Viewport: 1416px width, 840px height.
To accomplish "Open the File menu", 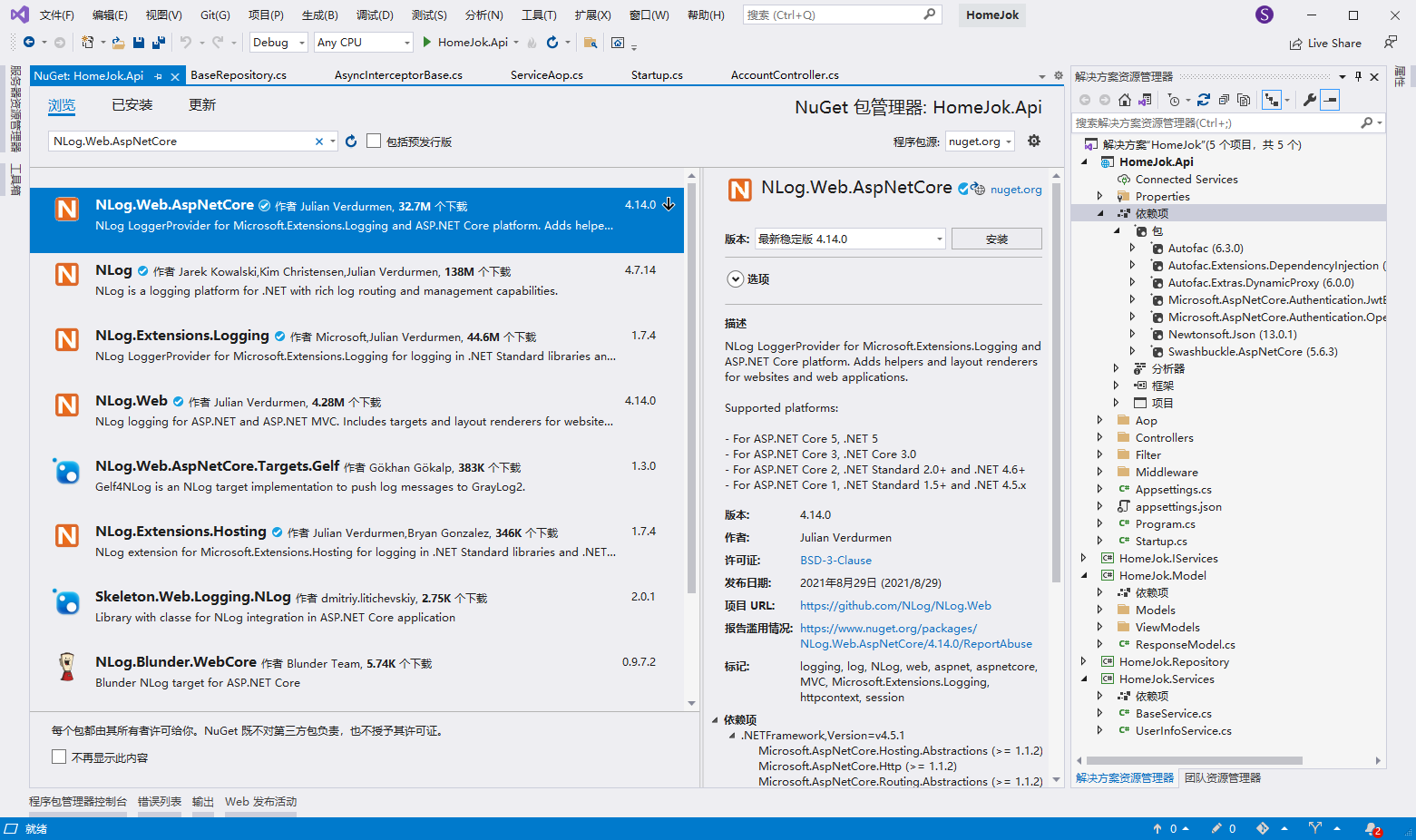I will point(56,15).
